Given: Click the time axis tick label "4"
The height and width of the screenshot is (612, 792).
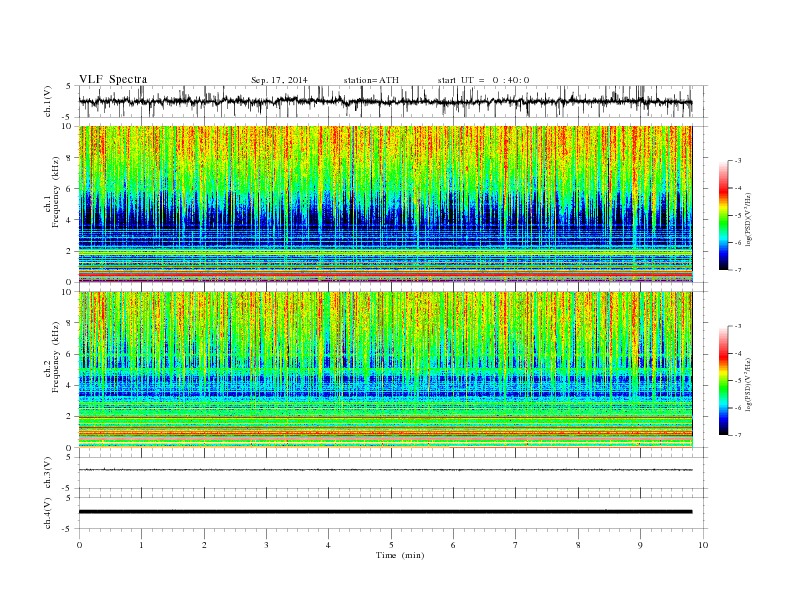Looking at the screenshot, I should click(329, 545).
